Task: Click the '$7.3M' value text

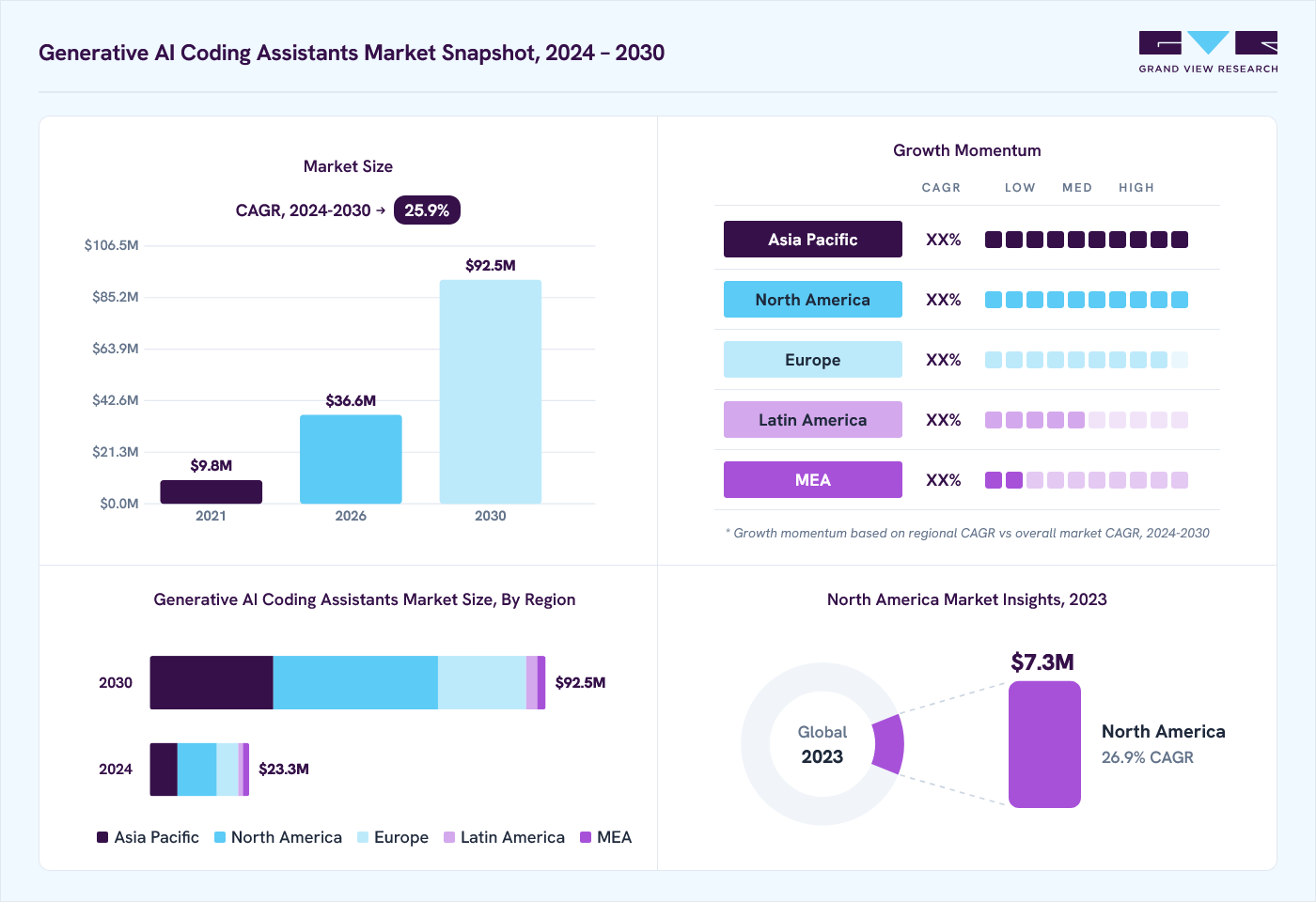Action: (x=1042, y=662)
